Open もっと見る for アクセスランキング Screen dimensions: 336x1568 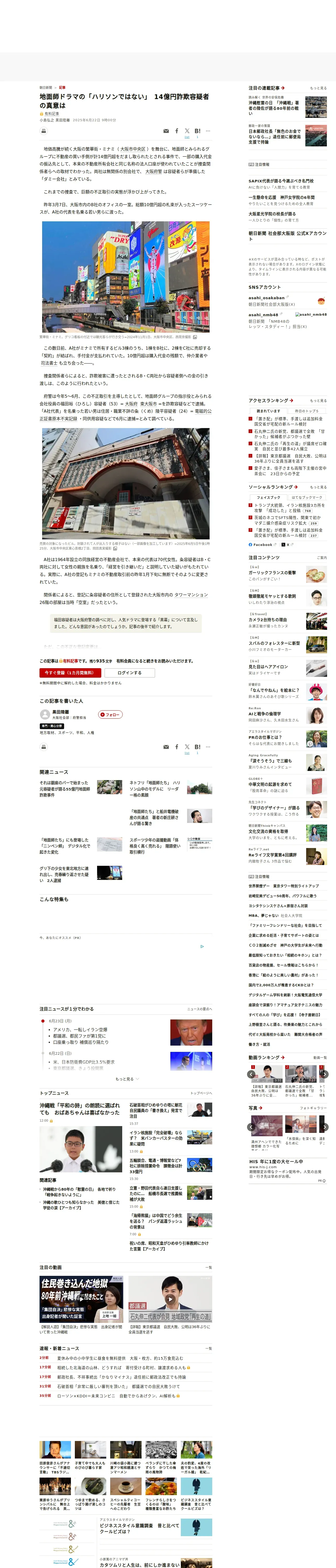pos(318,401)
